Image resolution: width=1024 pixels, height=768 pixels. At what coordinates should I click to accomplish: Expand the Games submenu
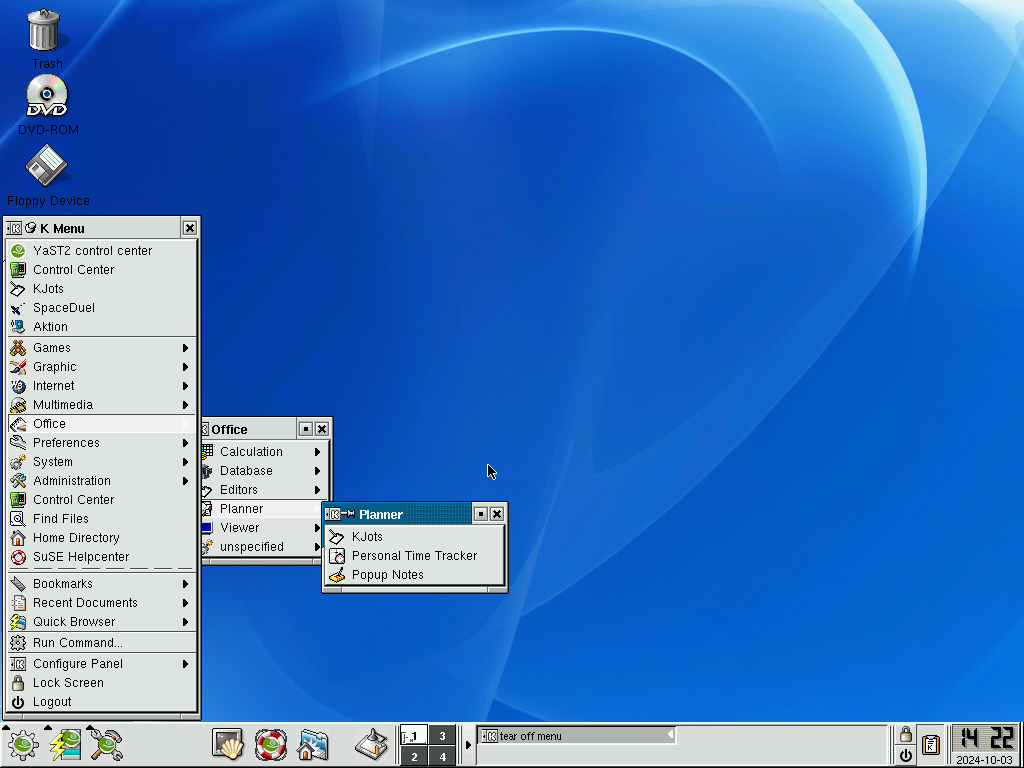coord(102,348)
